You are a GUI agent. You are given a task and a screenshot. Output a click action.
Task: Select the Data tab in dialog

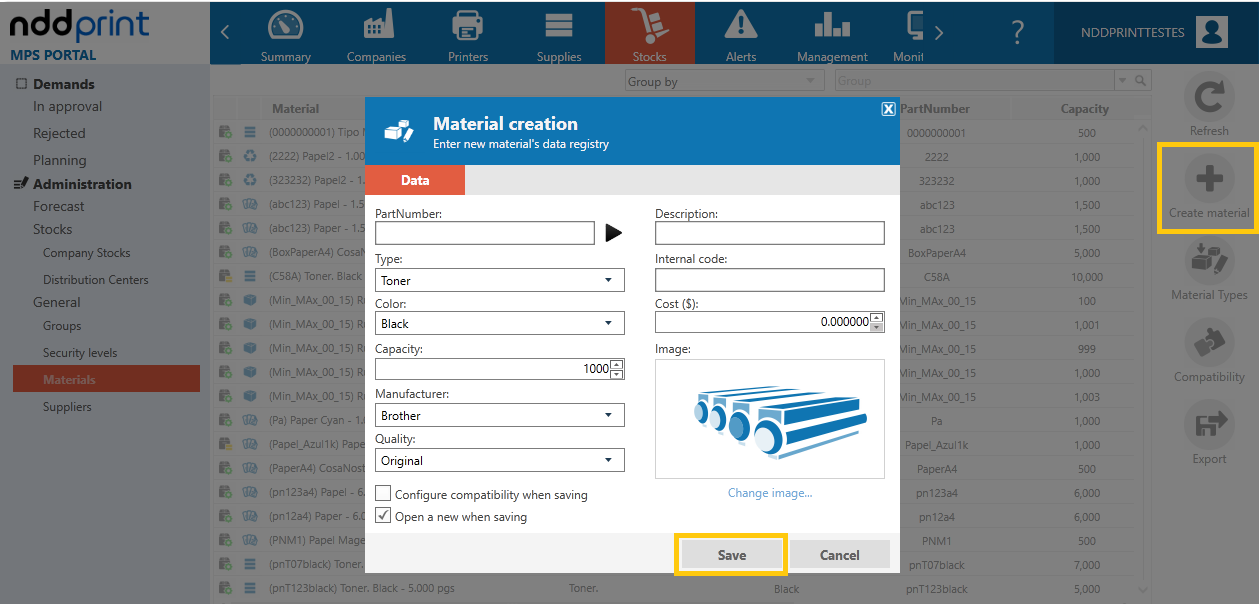click(415, 180)
